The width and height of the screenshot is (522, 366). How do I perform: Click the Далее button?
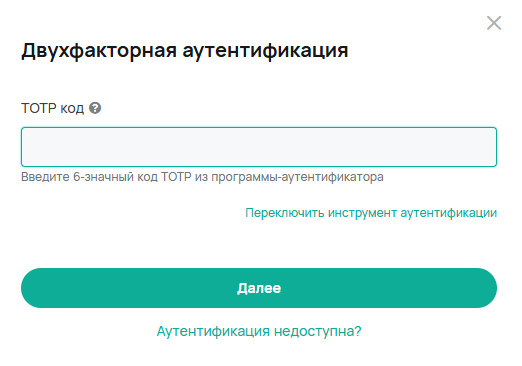259,288
